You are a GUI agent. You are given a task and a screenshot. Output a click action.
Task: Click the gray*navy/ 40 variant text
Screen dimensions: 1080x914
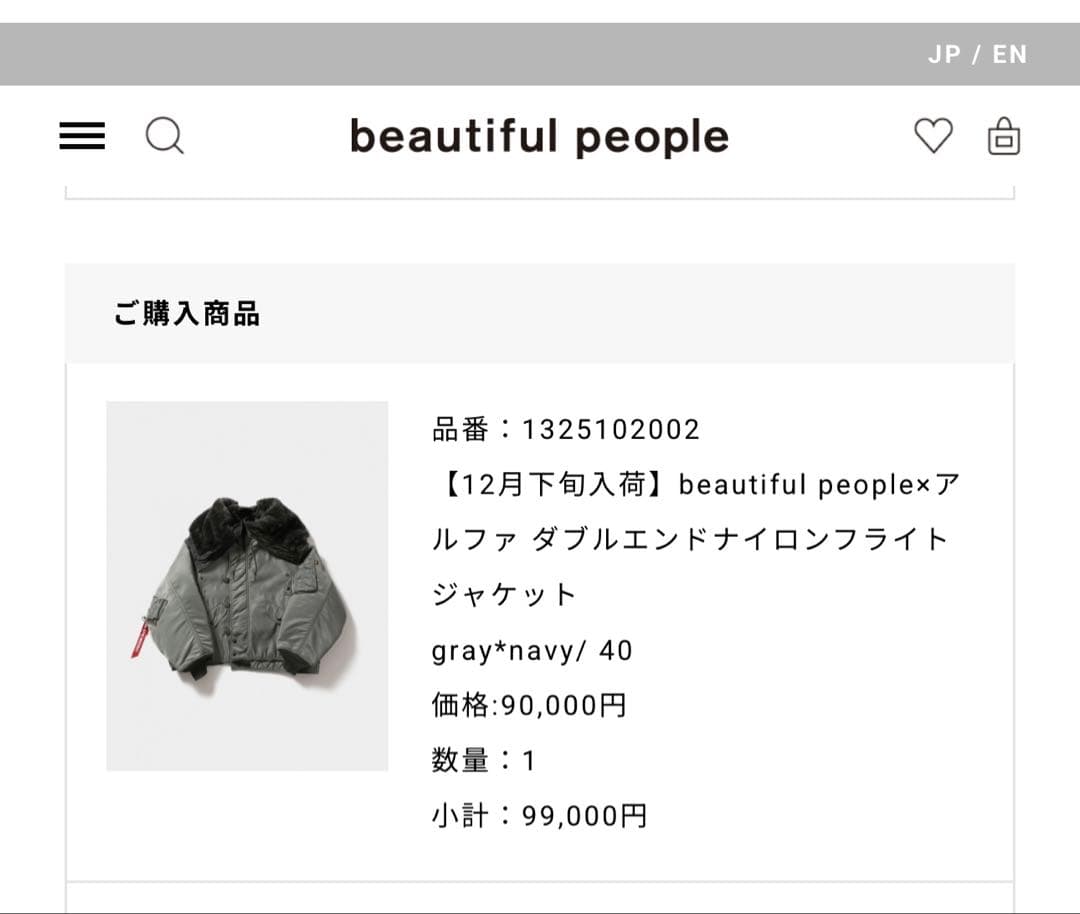coord(532,651)
